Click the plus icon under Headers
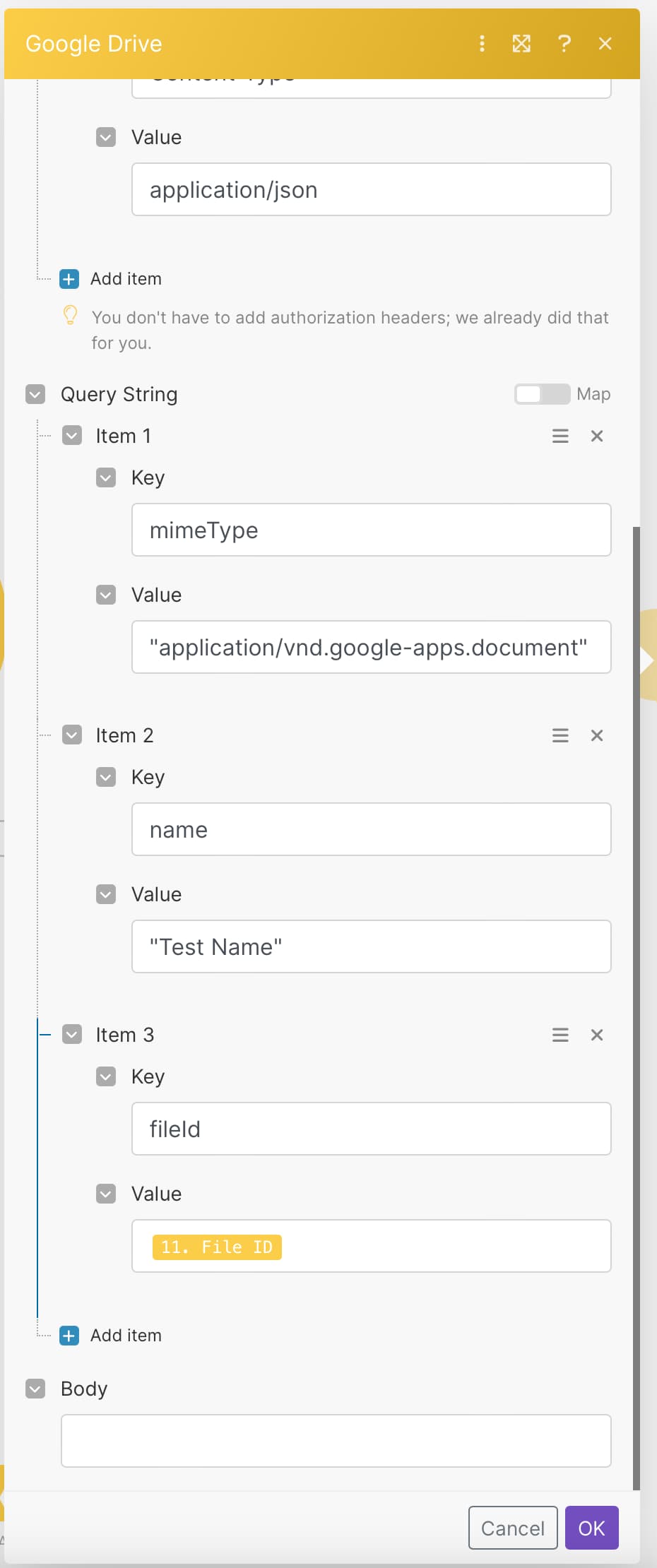Image resolution: width=657 pixels, height=1568 pixels. [69, 279]
